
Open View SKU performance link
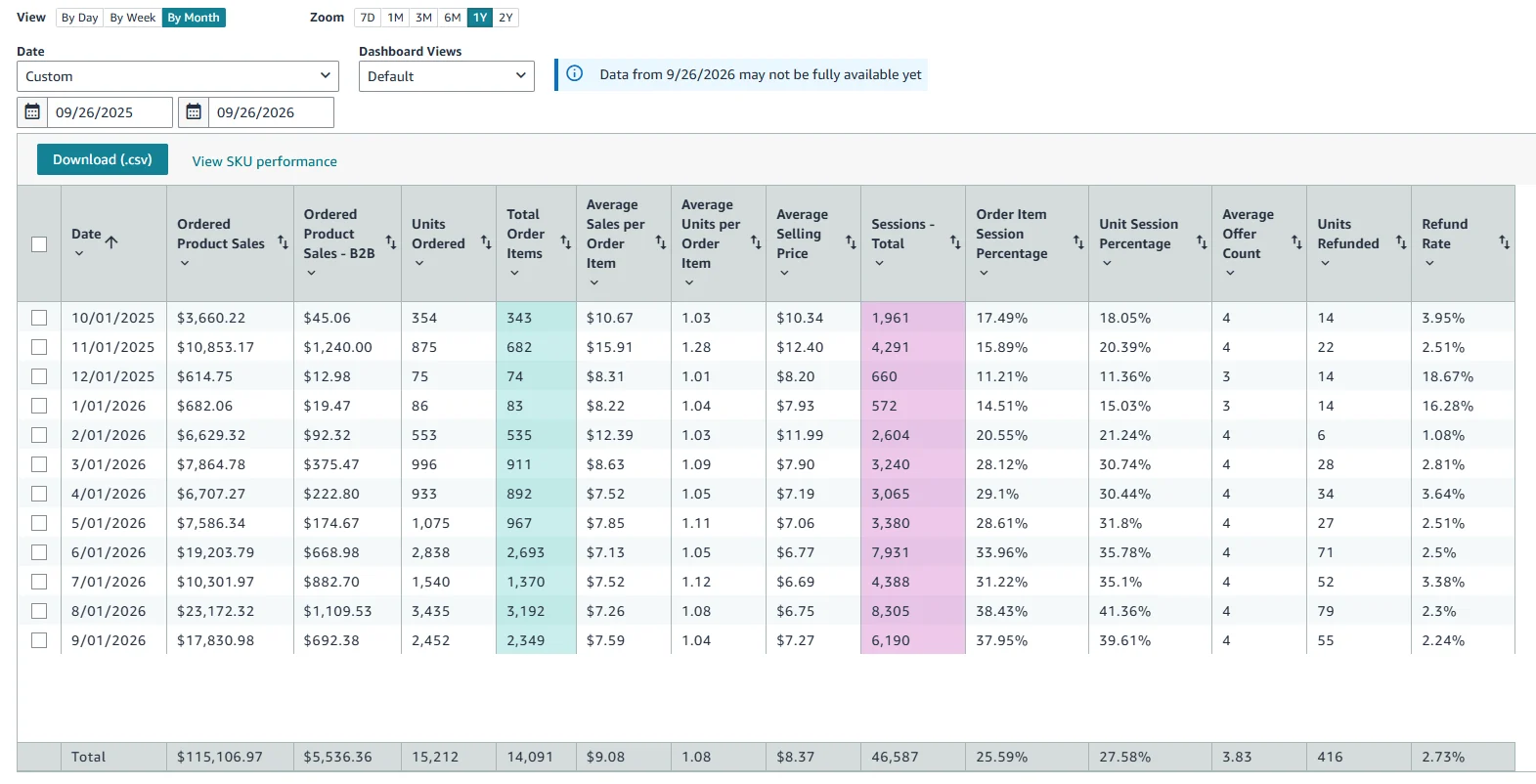[x=264, y=161]
